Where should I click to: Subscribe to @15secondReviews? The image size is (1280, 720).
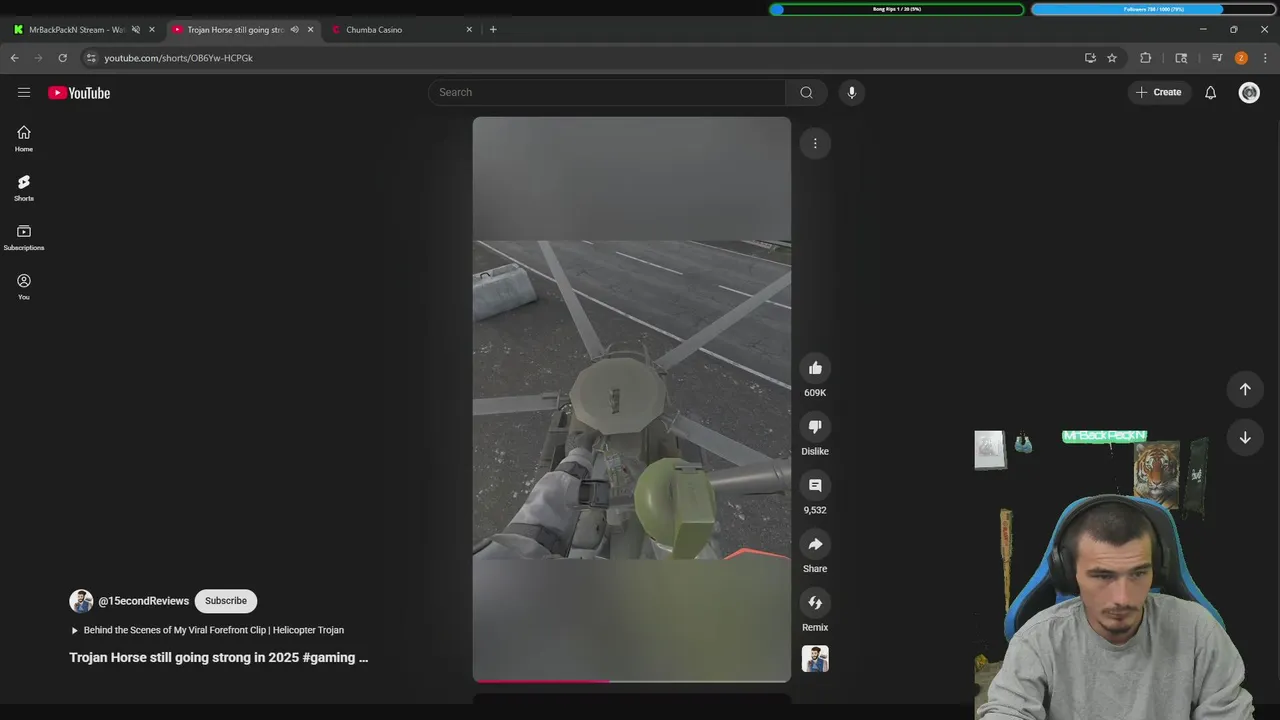tap(226, 601)
